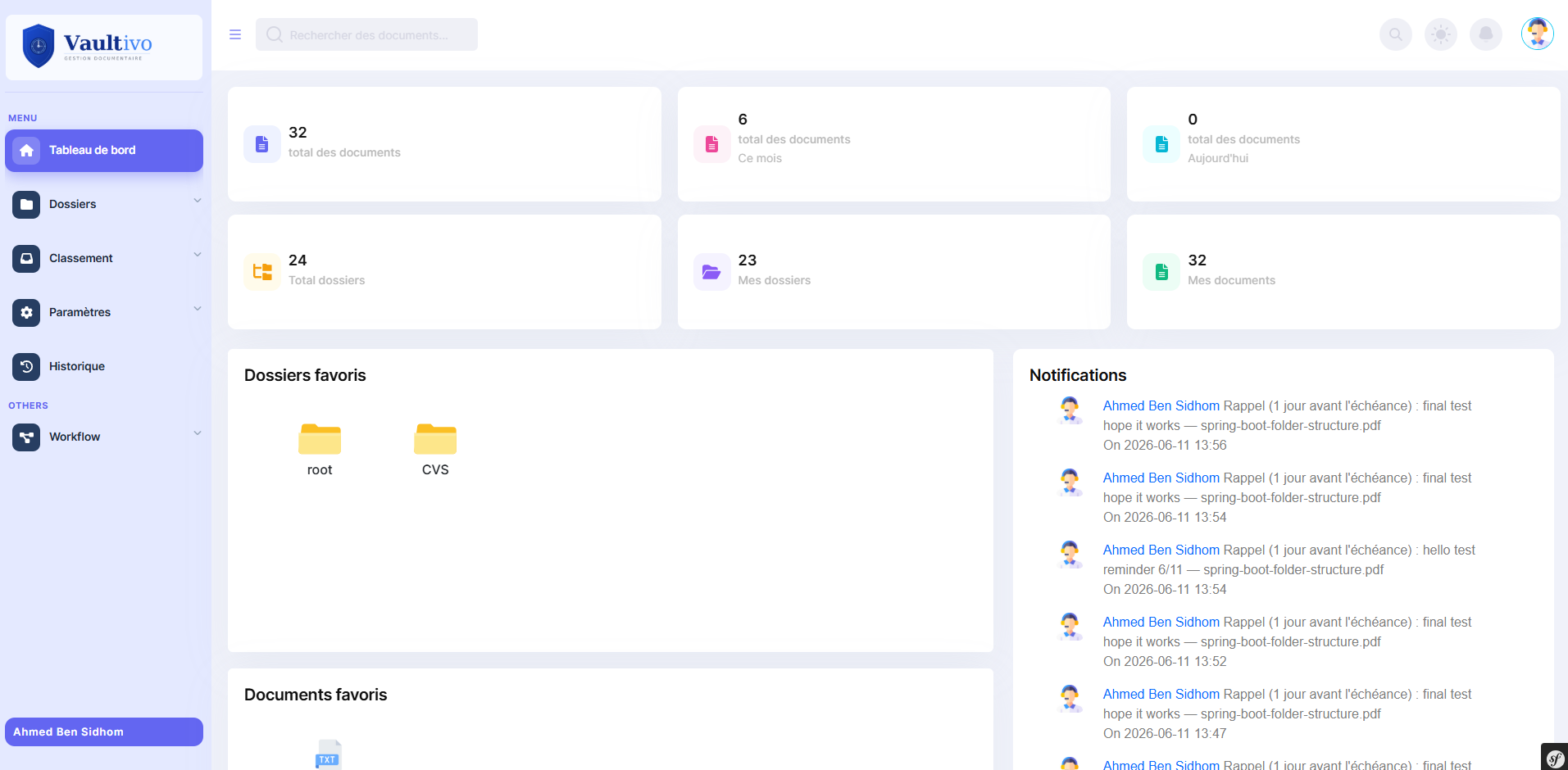Image resolution: width=1568 pixels, height=770 pixels.
Task: Open the Classement menu item
Action: click(x=104, y=258)
